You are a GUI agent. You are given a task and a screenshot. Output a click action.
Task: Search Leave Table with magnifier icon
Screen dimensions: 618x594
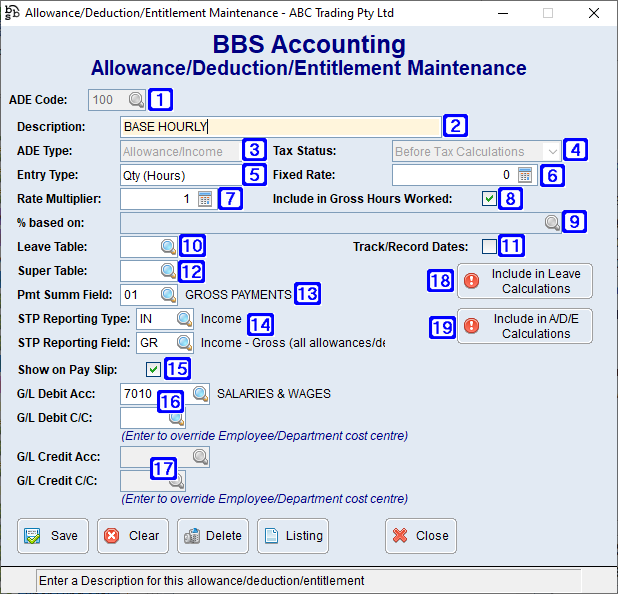[x=168, y=247]
